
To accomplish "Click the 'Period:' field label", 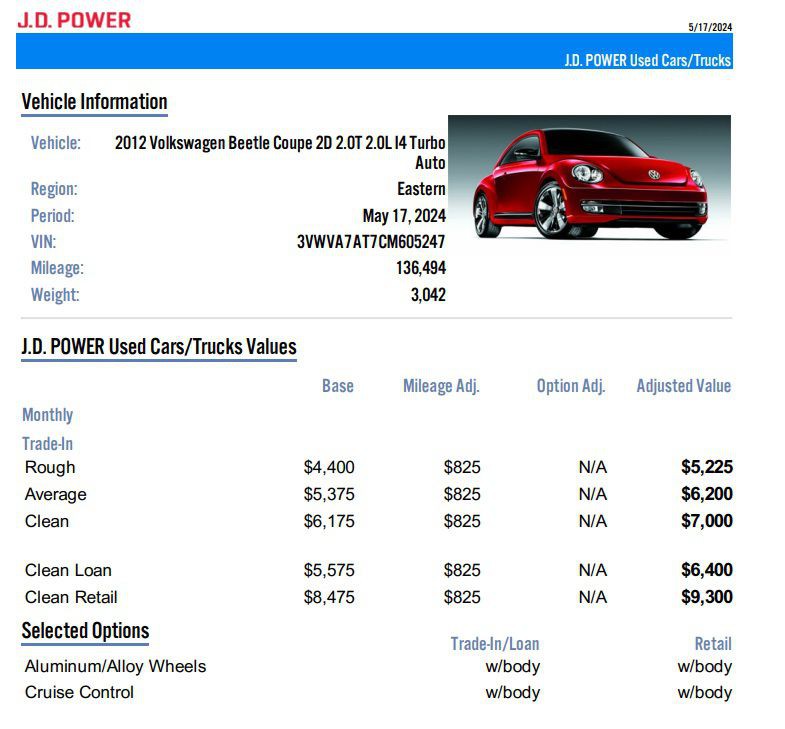I will click(x=53, y=216).
